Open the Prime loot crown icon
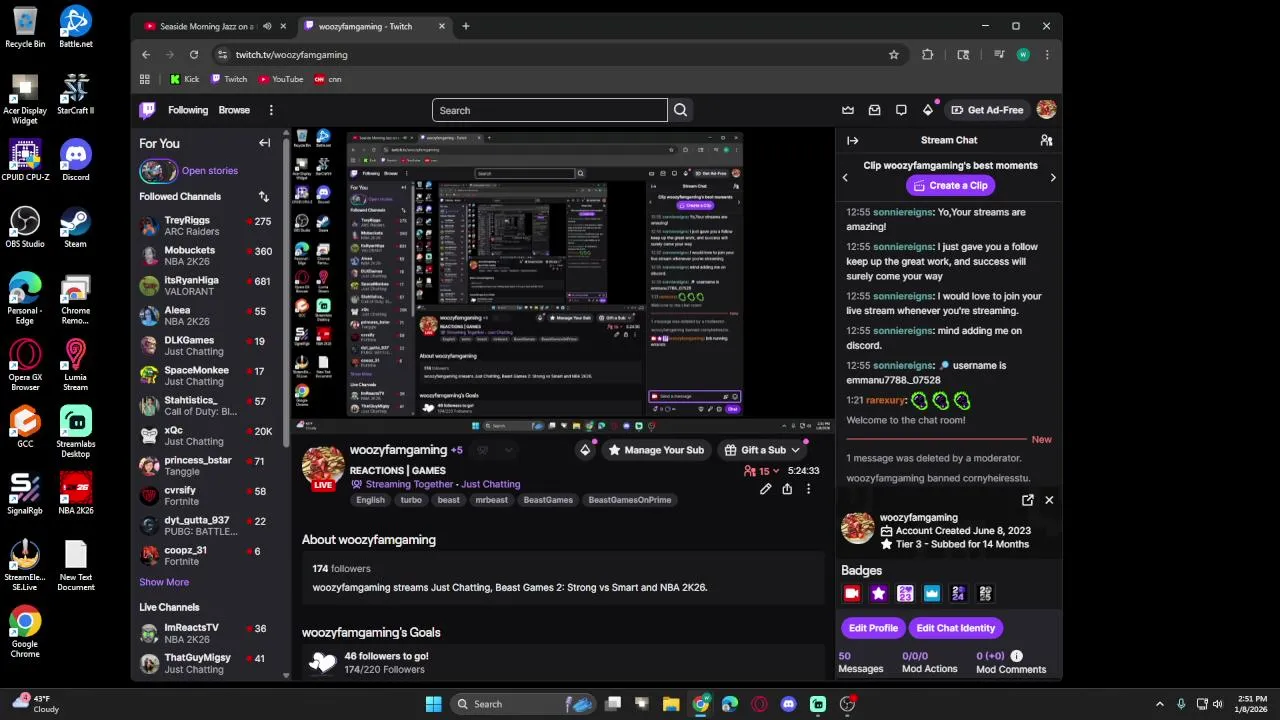Image resolution: width=1280 pixels, height=720 pixels. [848, 110]
